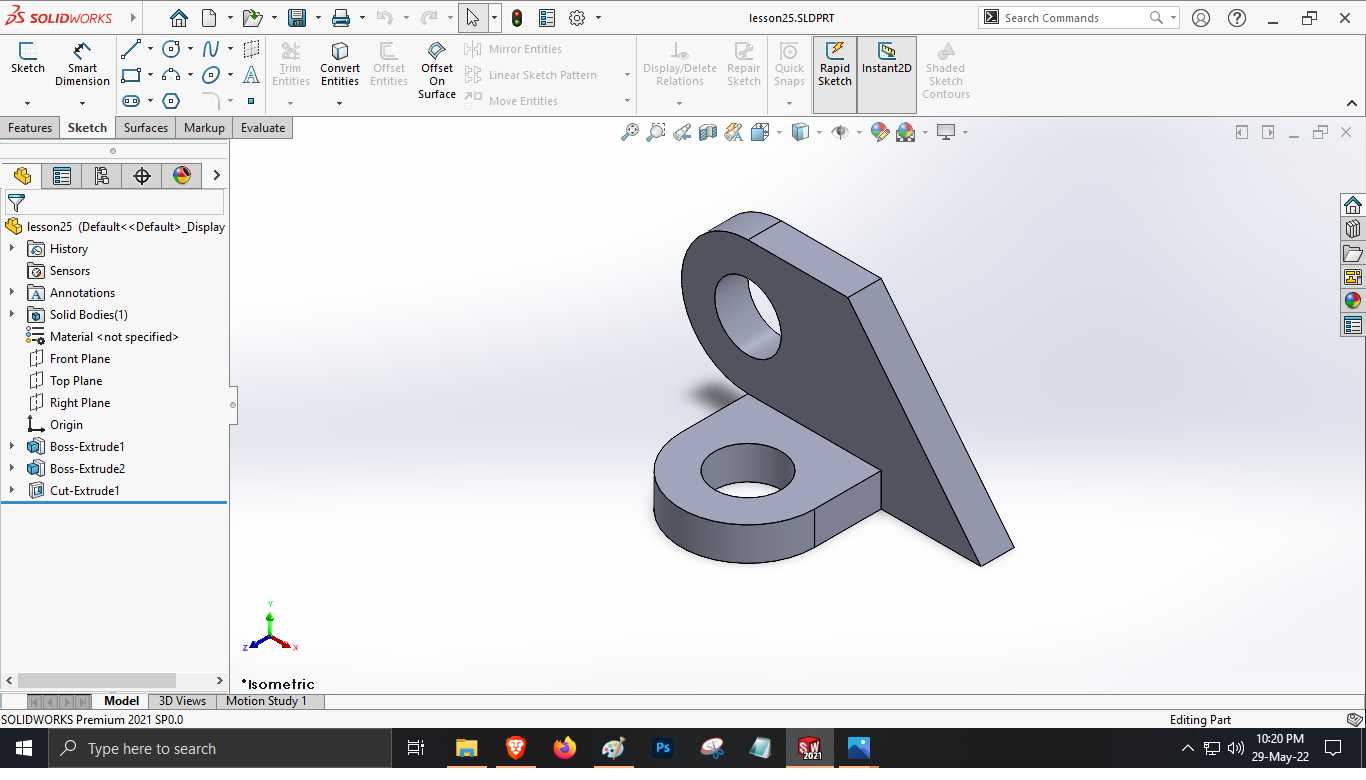Screen dimensions: 1366x780
Task: Switch to the Markup tab
Action: coord(204,128)
